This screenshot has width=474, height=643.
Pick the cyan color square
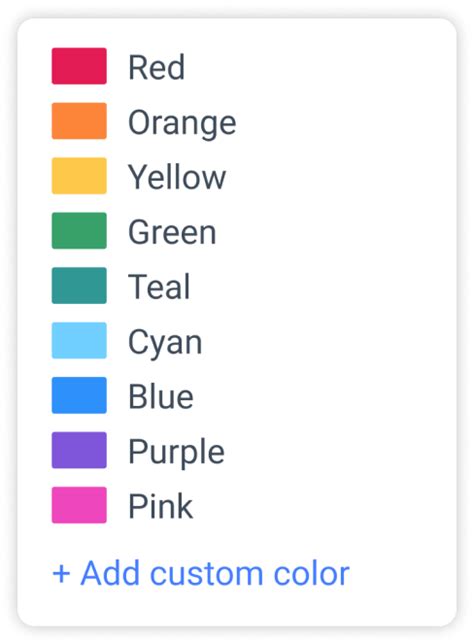tap(79, 340)
